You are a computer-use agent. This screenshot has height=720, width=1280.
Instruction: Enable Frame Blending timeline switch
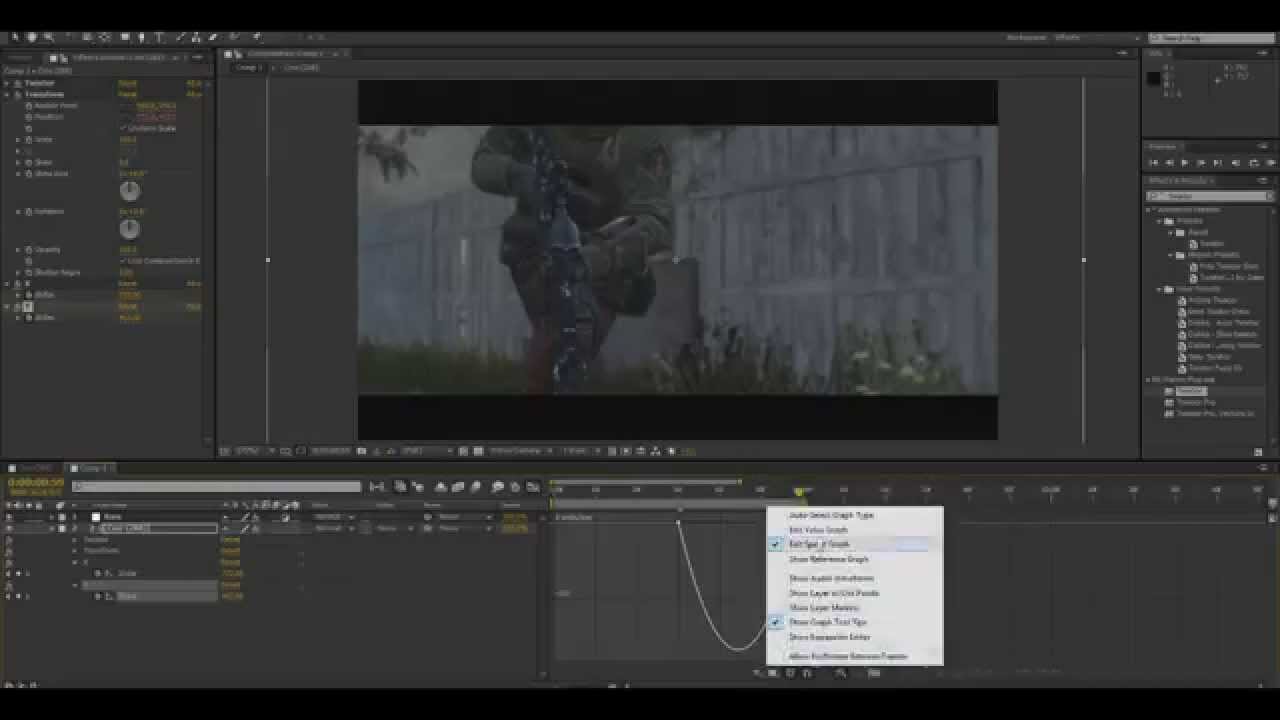pyautogui.click(x=458, y=487)
